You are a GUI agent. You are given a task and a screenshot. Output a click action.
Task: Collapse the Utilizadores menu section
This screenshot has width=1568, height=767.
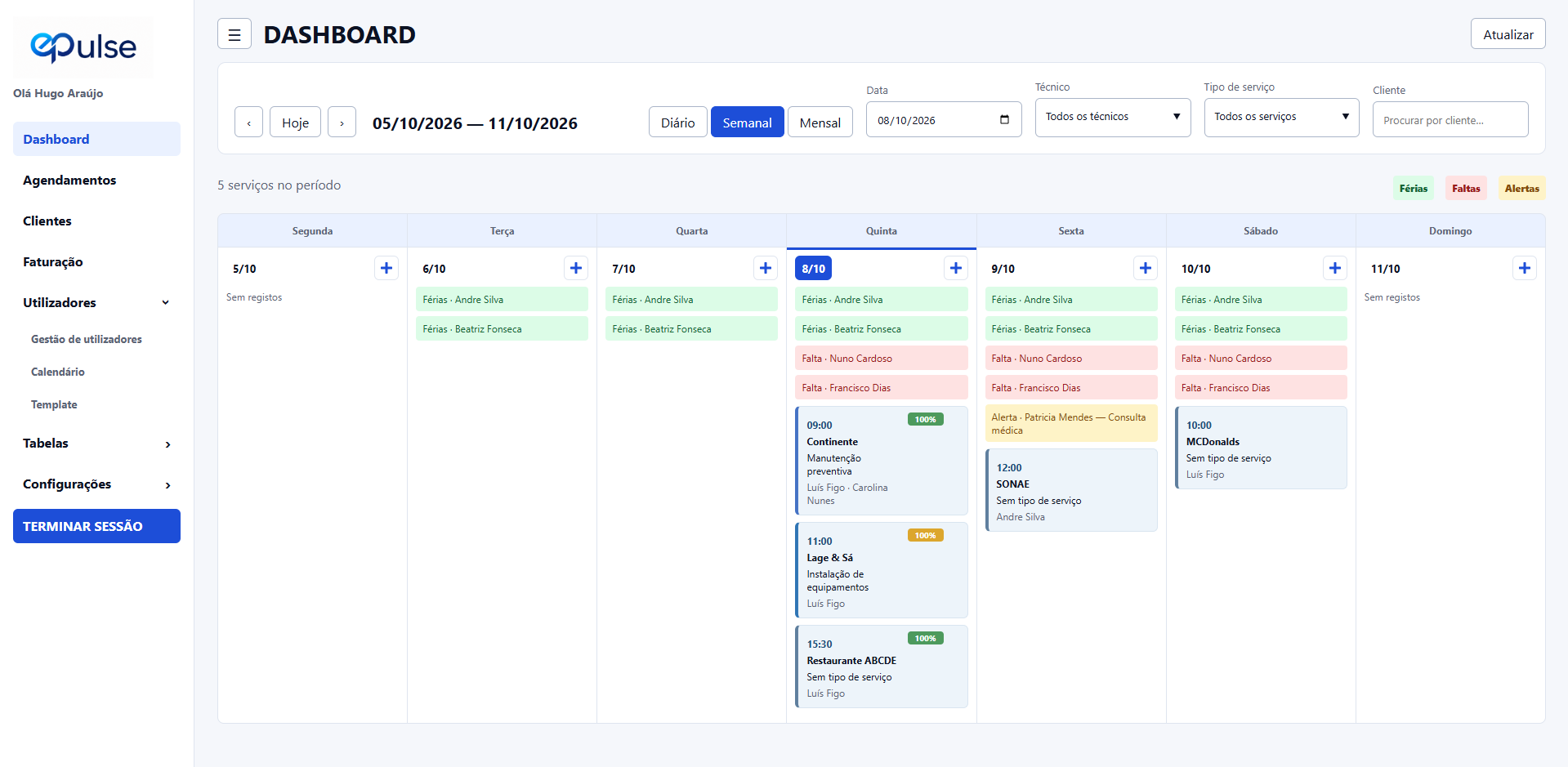(x=96, y=302)
